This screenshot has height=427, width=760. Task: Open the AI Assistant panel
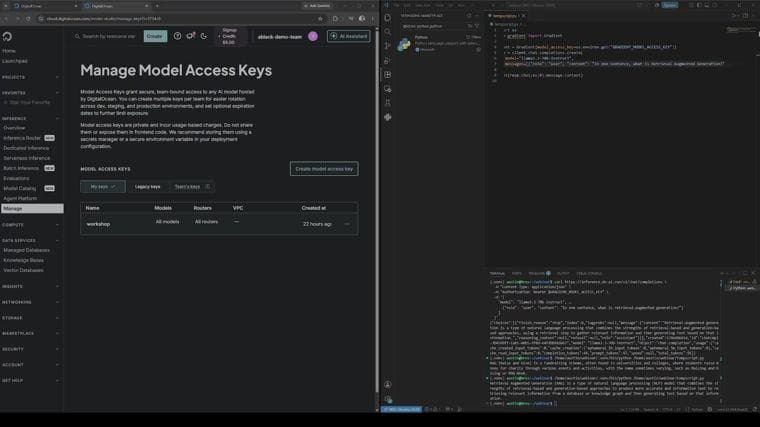pyautogui.click(x=348, y=36)
